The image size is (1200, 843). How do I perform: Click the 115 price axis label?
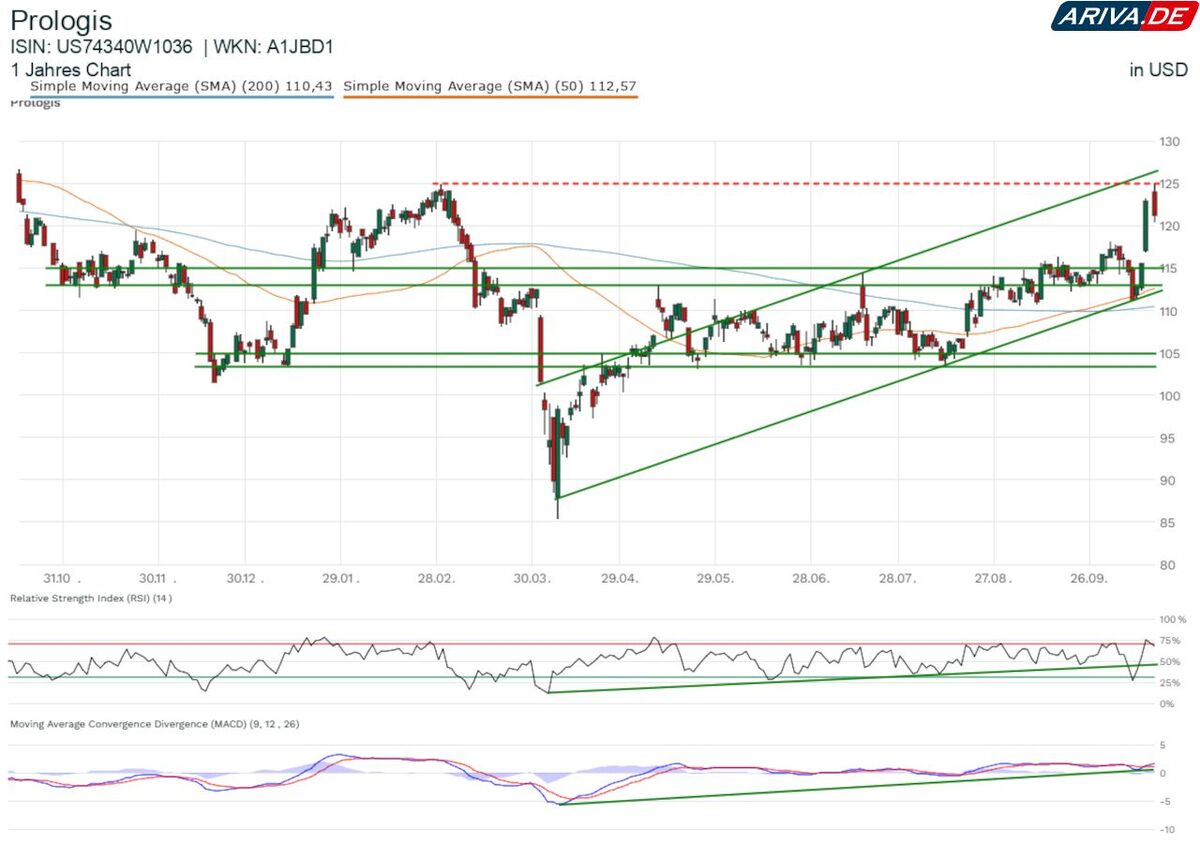1170,269
